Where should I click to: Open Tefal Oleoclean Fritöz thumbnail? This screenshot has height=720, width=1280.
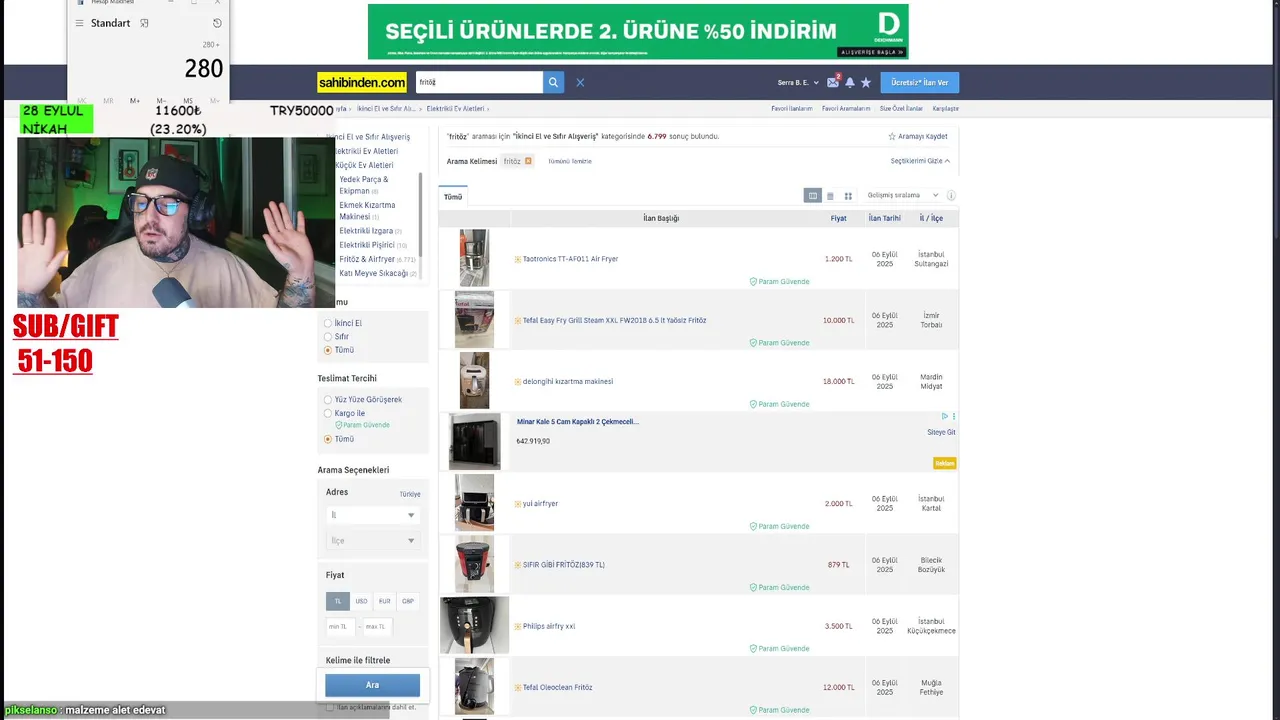(474, 686)
